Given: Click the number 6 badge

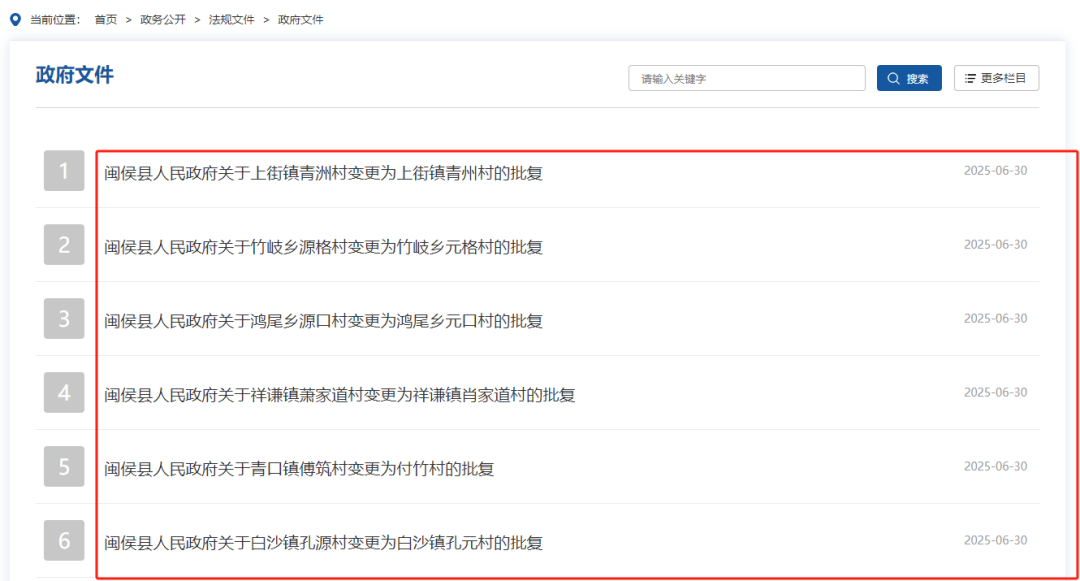Looking at the screenshot, I should click(64, 540).
